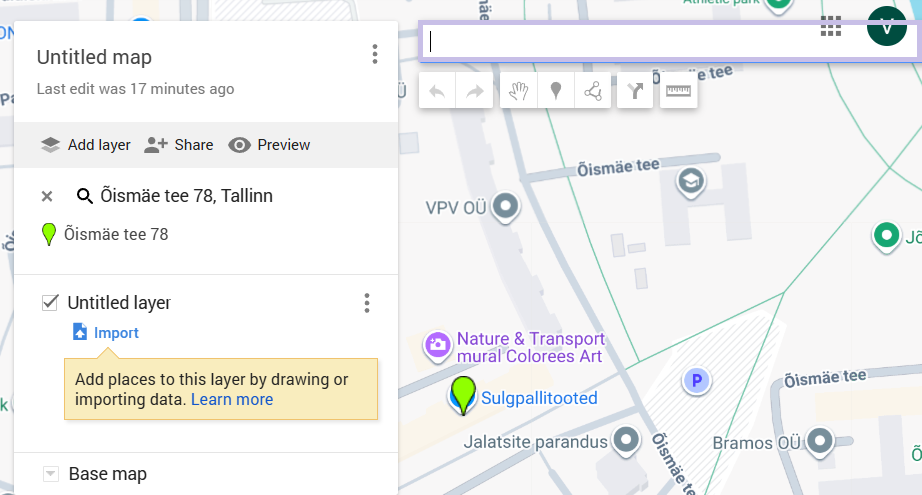Open the Google apps grid
922x495 pixels.
click(x=831, y=27)
